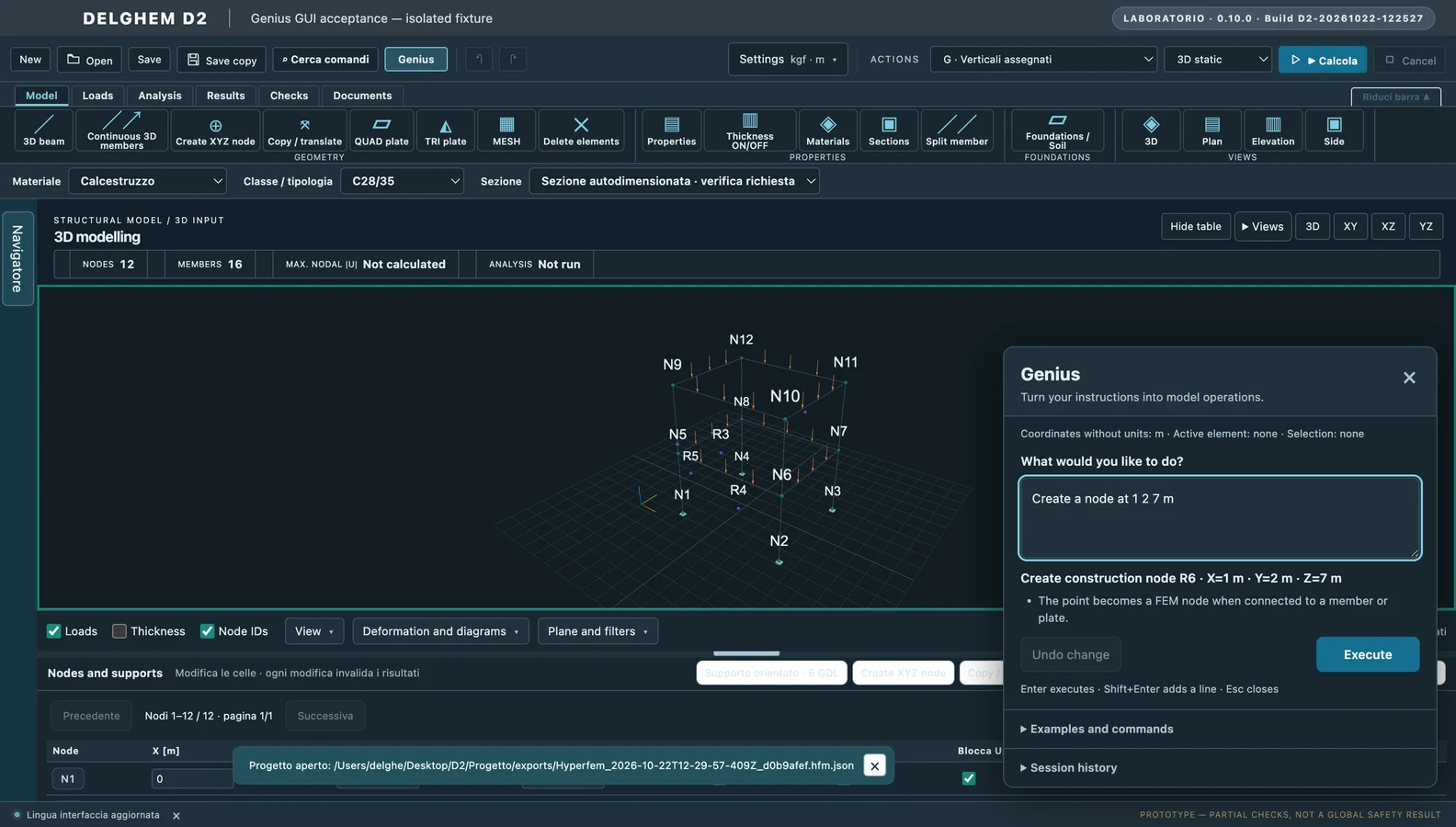The height and width of the screenshot is (827, 1456).
Task: Click the Save copy button
Action: click(x=222, y=60)
